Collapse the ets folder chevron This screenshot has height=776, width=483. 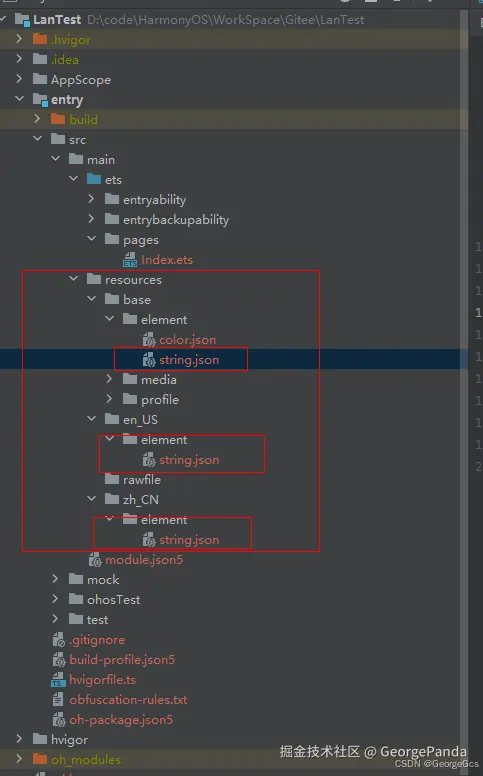(74, 178)
